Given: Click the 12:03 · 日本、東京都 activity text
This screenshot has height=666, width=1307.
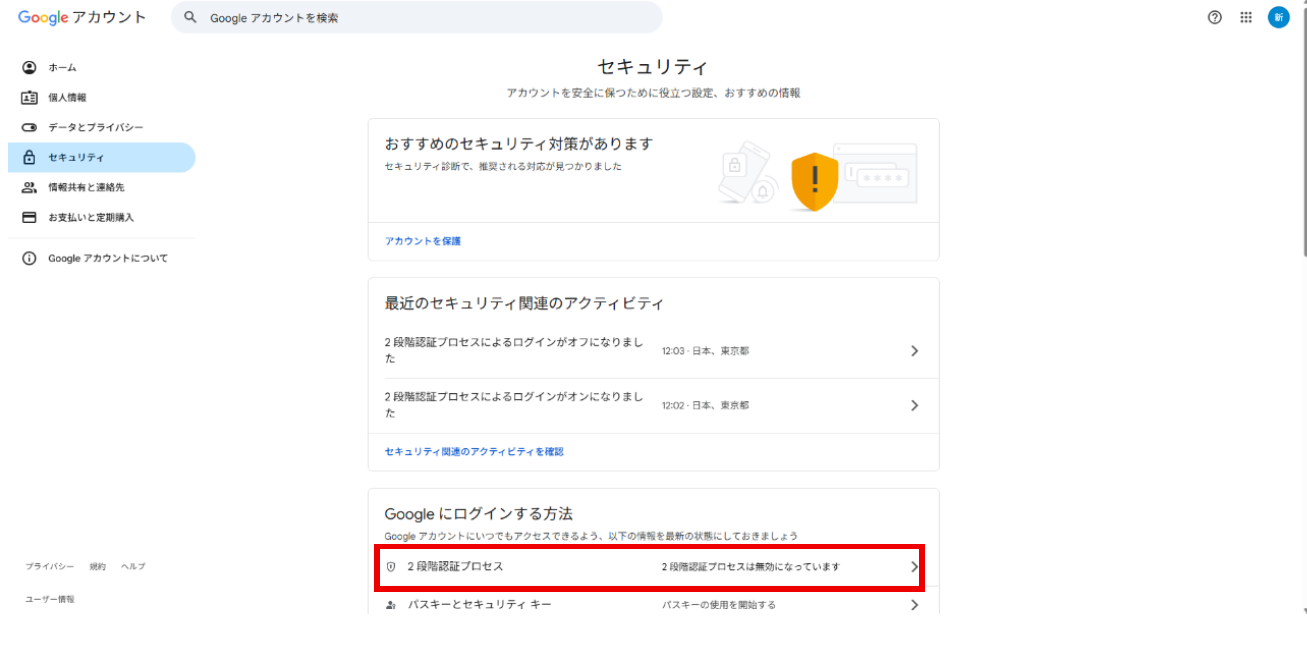Looking at the screenshot, I should (x=705, y=351).
